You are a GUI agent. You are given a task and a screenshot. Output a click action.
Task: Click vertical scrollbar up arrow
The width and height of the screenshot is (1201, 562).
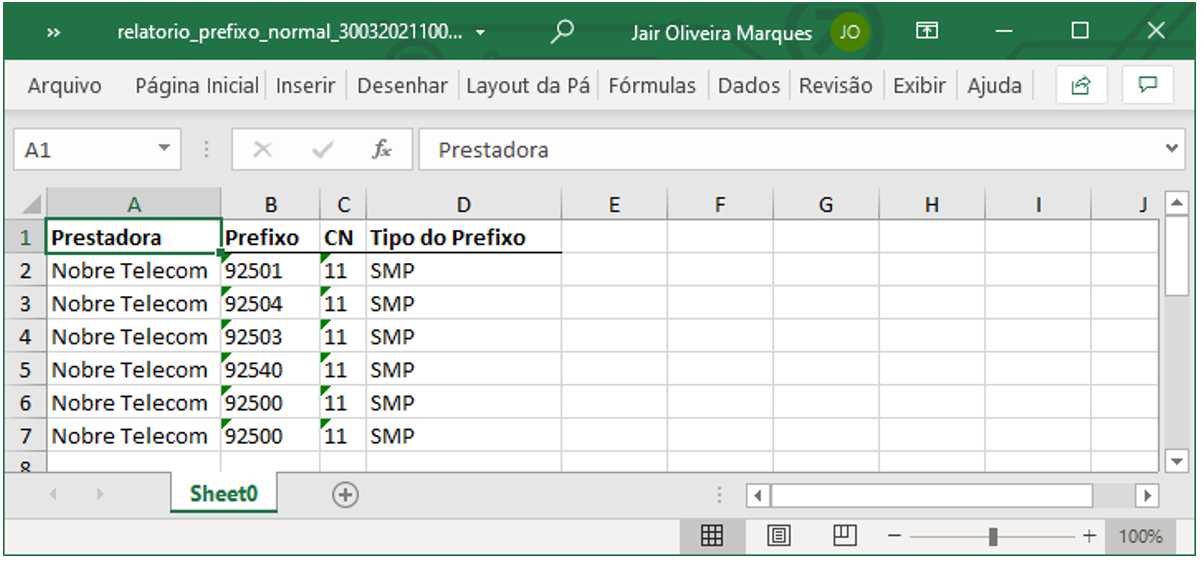[x=1177, y=203]
